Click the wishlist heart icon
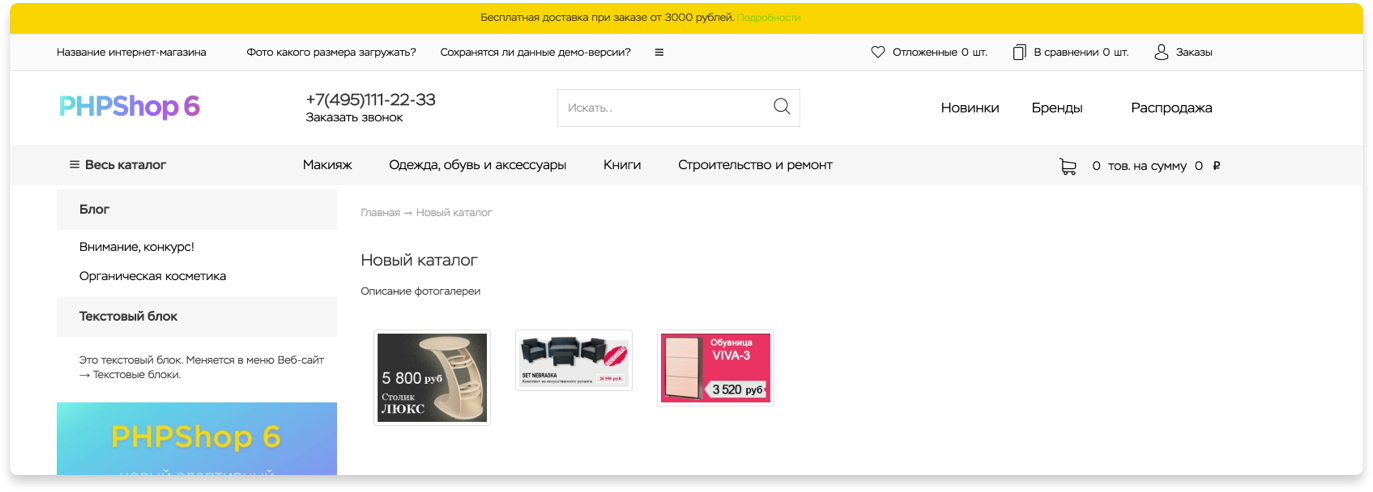Screen dimensions: 1373x492 [878, 52]
